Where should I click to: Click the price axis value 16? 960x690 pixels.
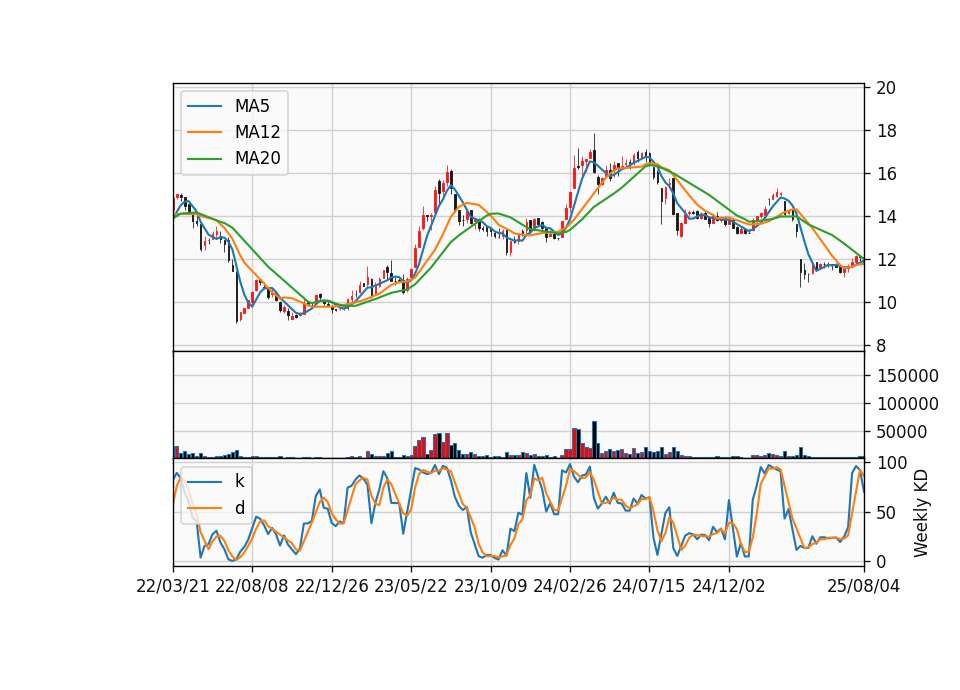pos(886,174)
